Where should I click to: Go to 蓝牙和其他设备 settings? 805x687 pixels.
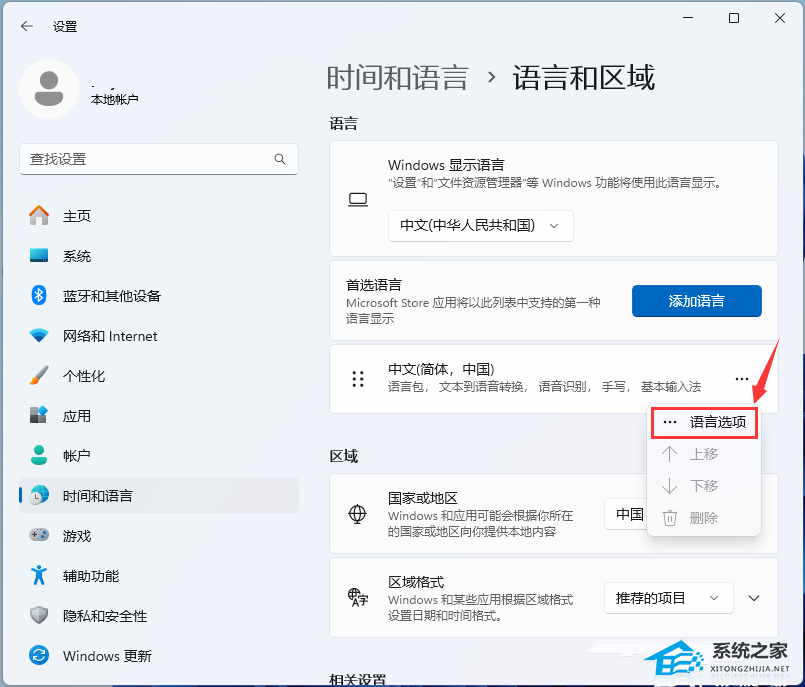tap(159, 296)
